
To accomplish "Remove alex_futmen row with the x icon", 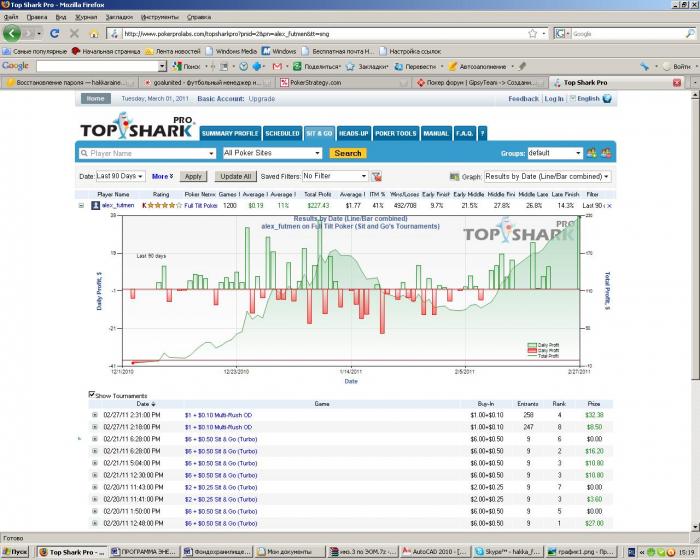I will pyautogui.click(x=609, y=206).
